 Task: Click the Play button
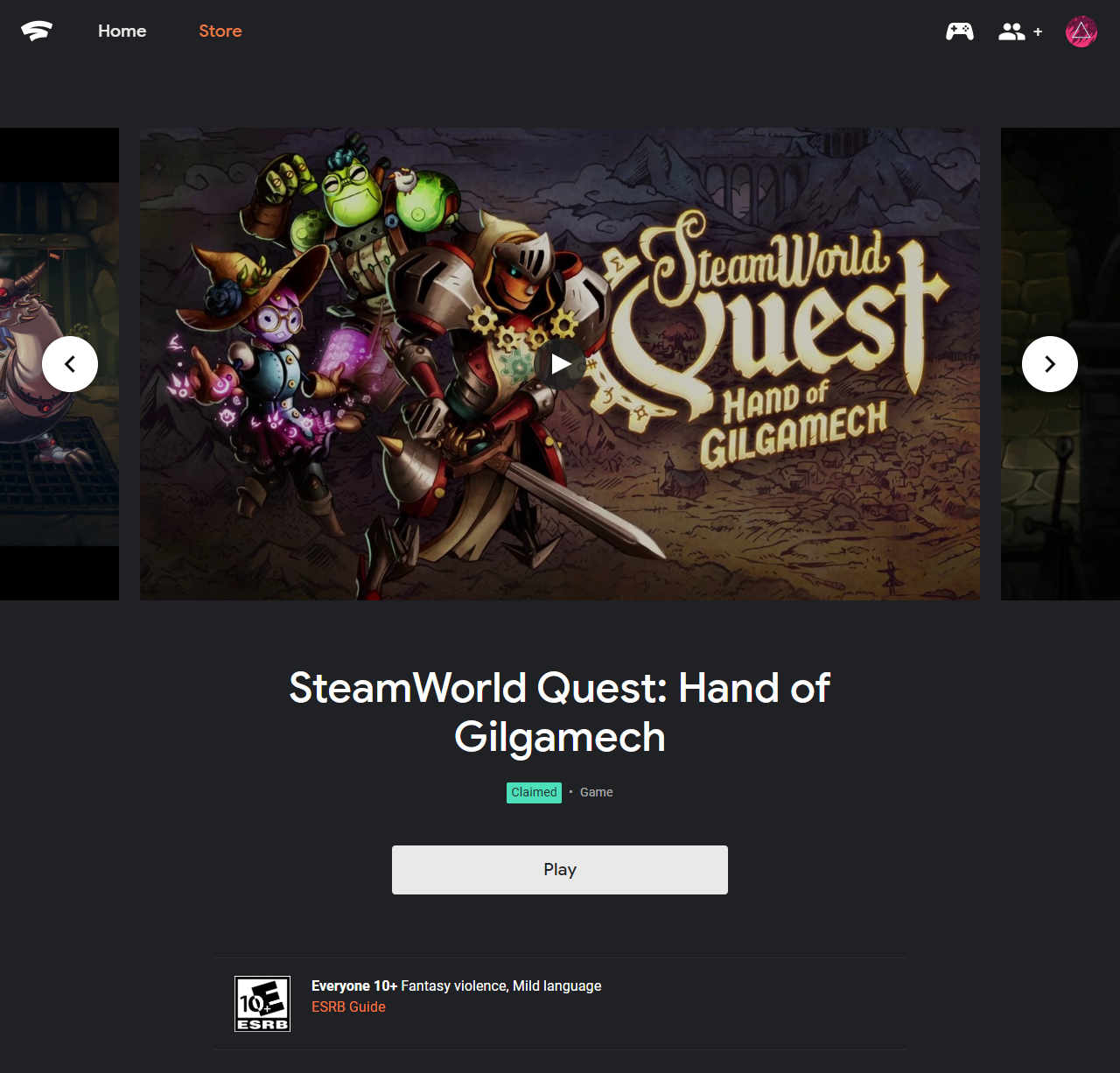click(560, 870)
